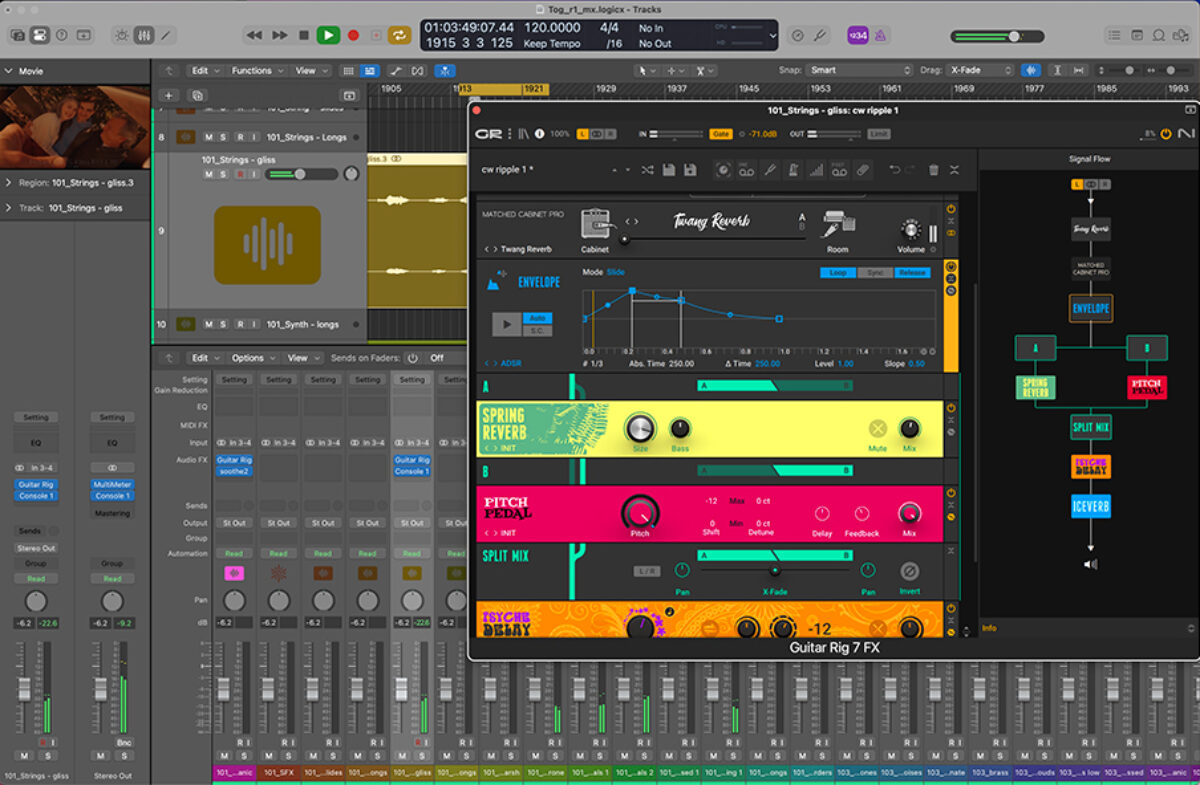Open the Mixer Edit menu

point(204,358)
